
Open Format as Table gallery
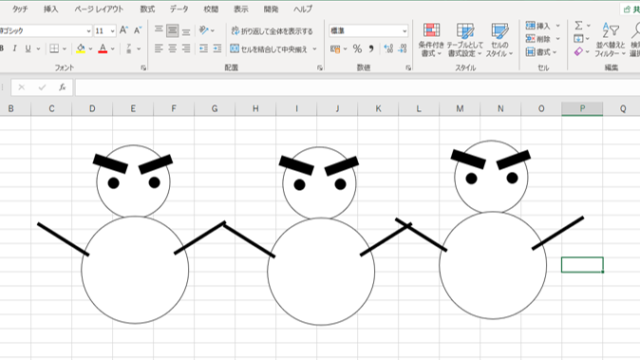click(x=465, y=40)
